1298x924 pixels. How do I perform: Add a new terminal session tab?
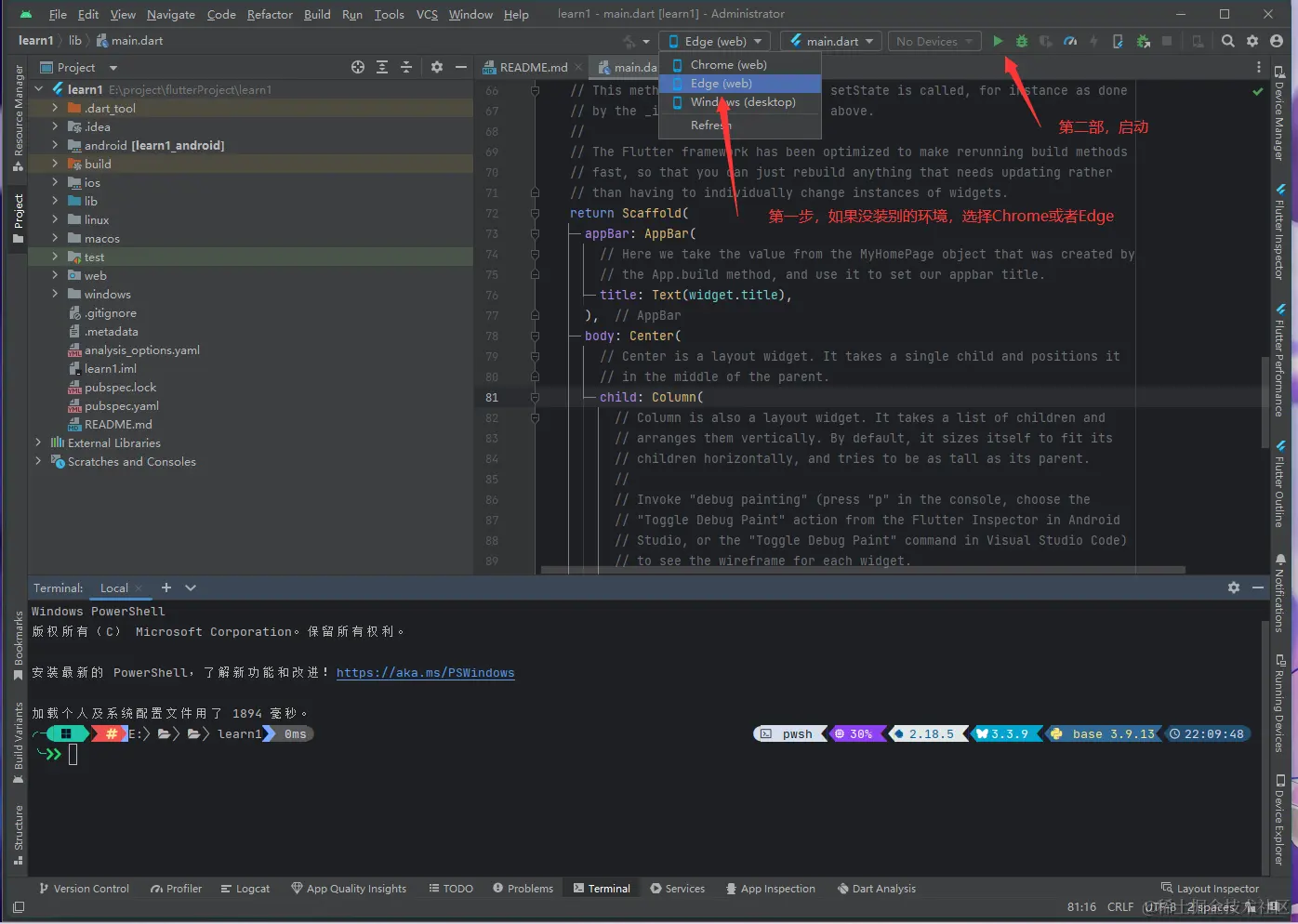(166, 587)
